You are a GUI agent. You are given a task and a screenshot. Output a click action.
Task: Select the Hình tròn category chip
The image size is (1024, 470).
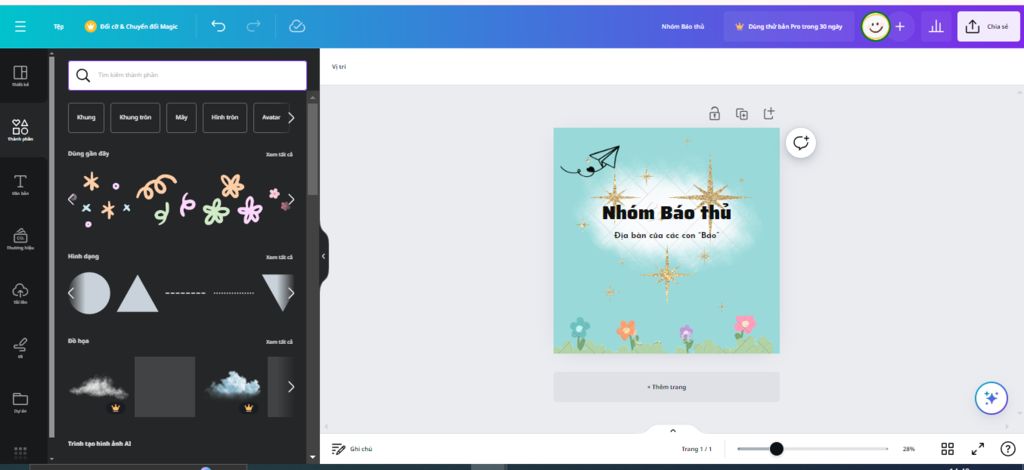(225, 118)
